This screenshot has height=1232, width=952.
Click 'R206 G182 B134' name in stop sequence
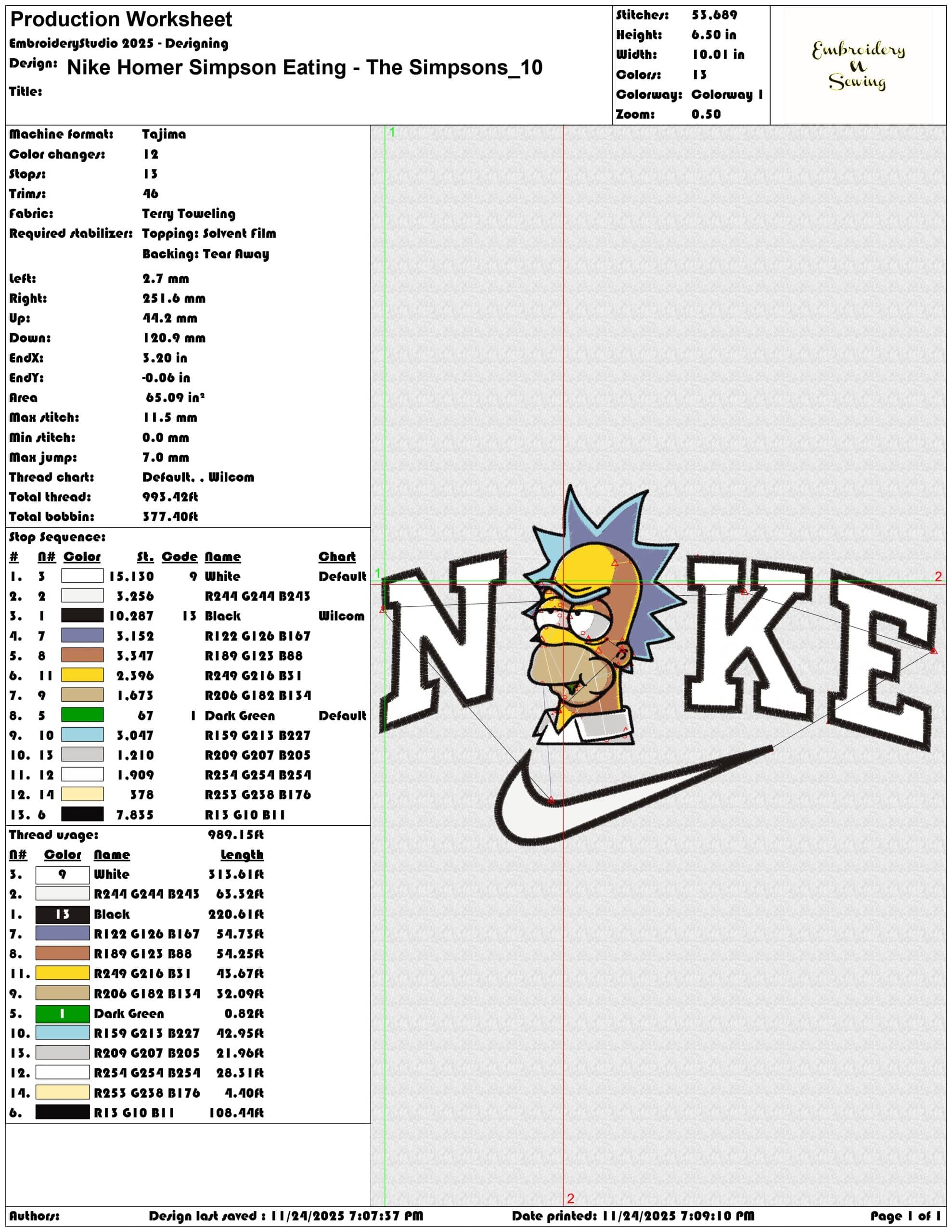click(258, 695)
